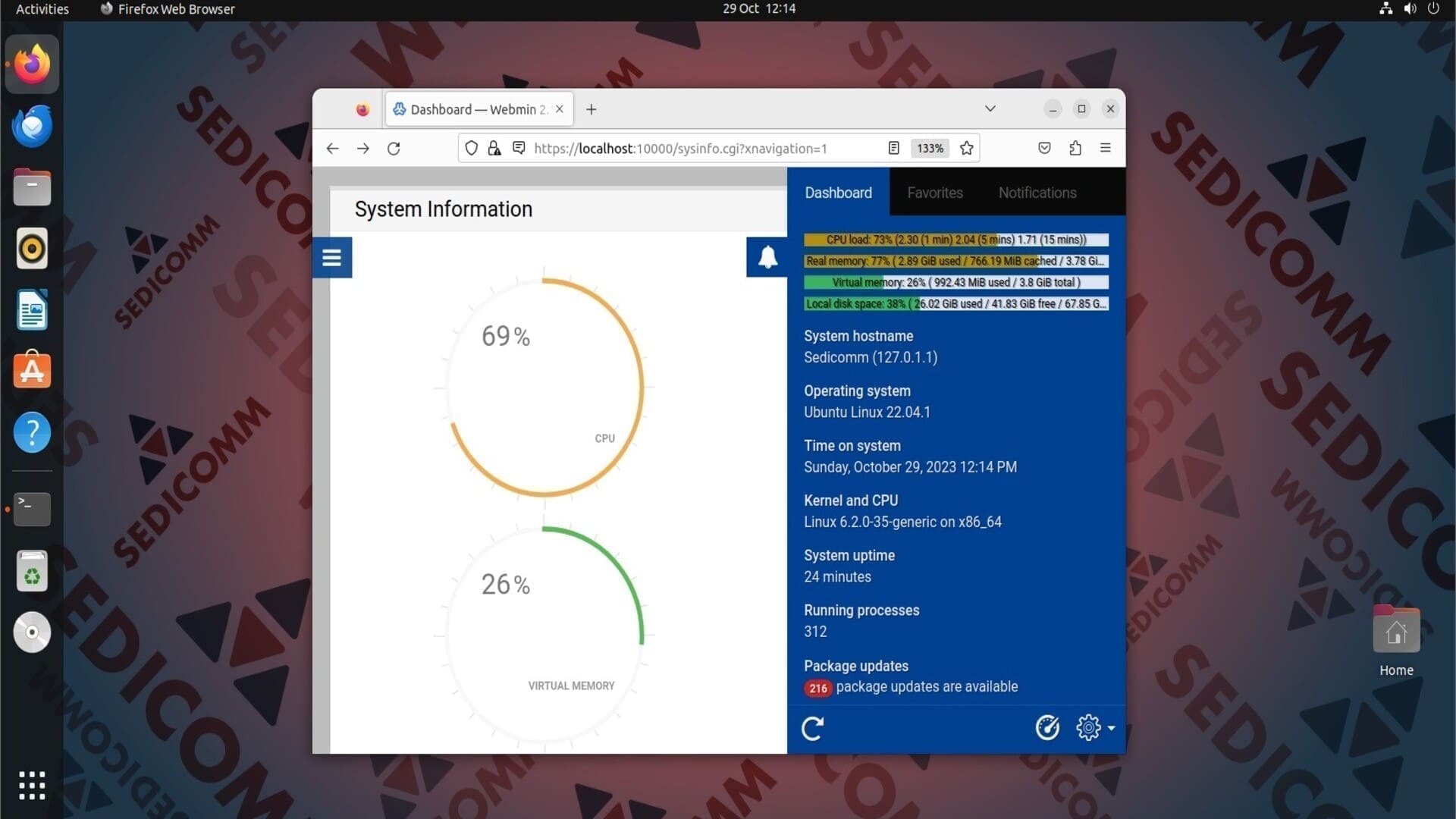Toggle reader view icon
This screenshot has width=1456, height=819.
pos(893,149)
